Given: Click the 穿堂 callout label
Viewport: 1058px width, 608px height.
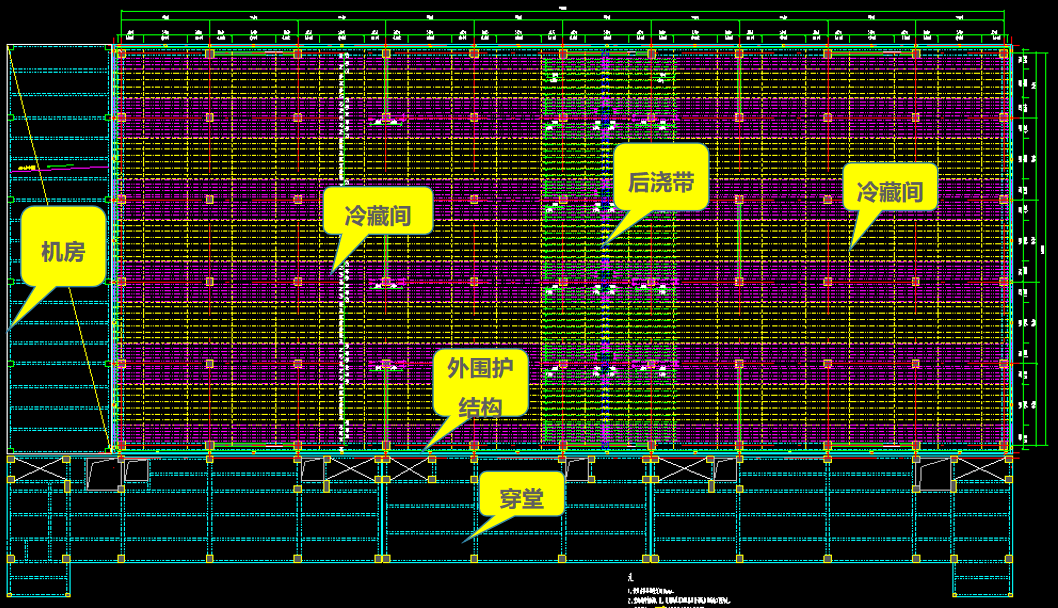Looking at the screenshot, I should pyautogui.click(x=520, y=496).
